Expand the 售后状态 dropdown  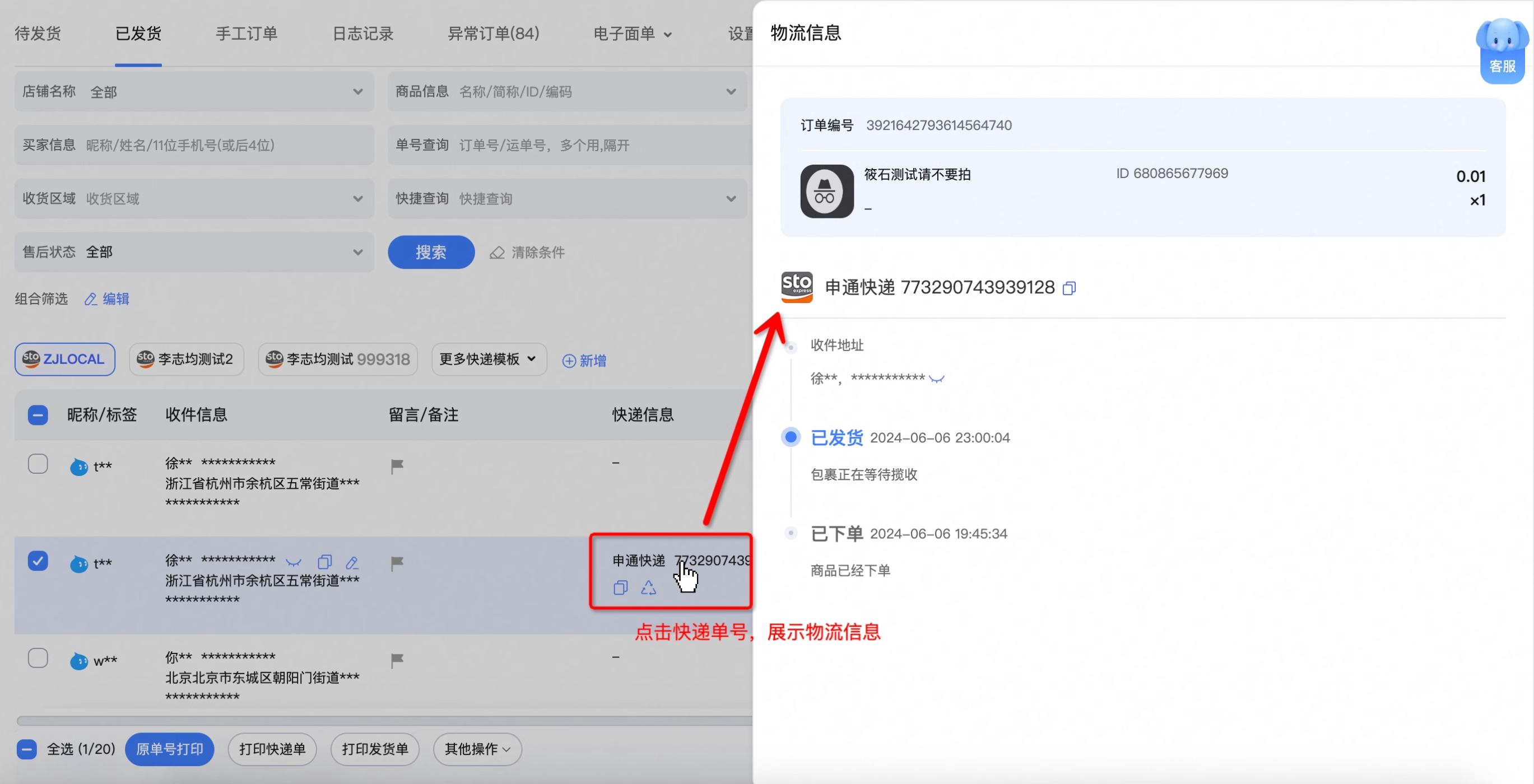point(194,253)
